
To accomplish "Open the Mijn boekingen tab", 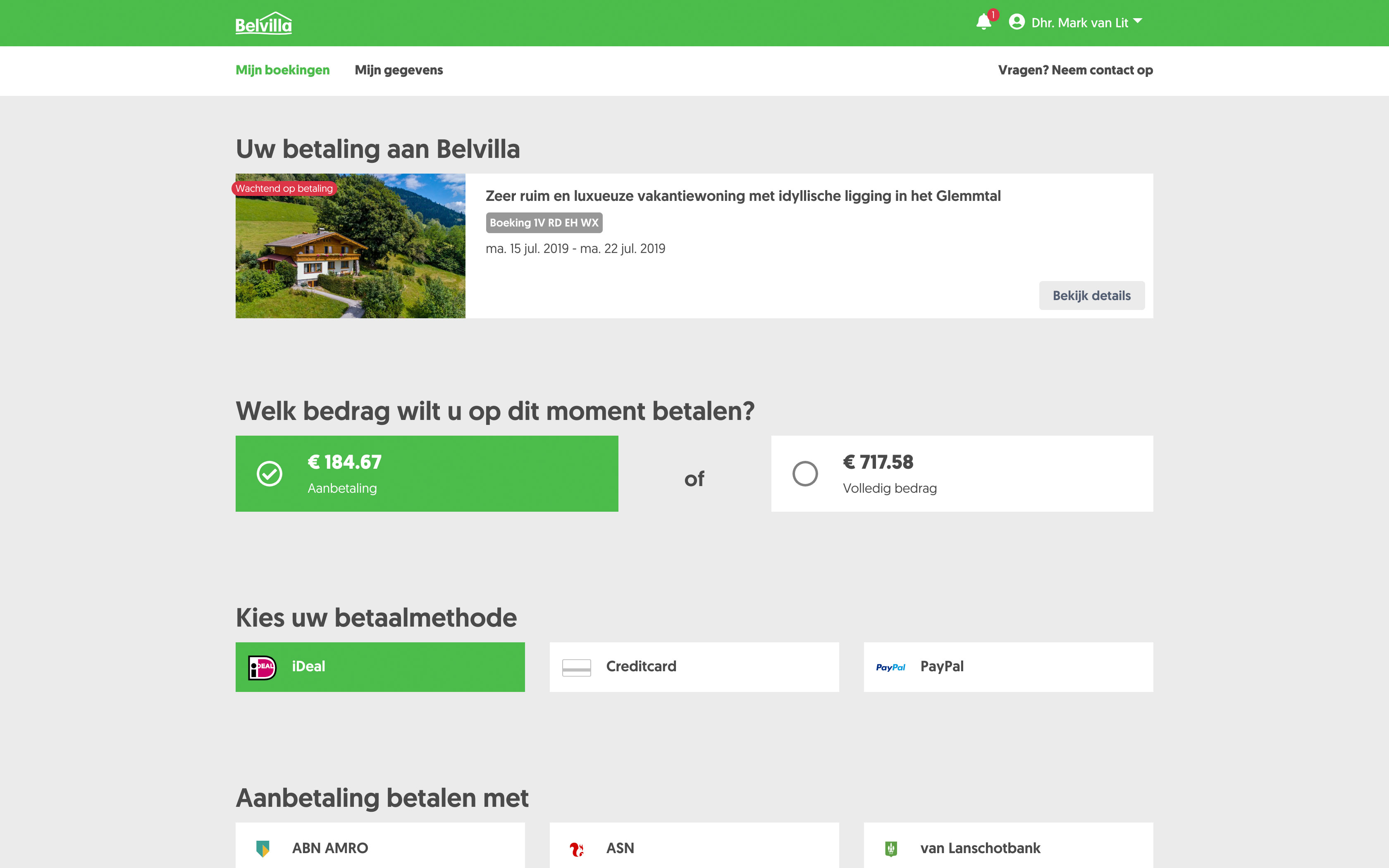I will (282, 70).
